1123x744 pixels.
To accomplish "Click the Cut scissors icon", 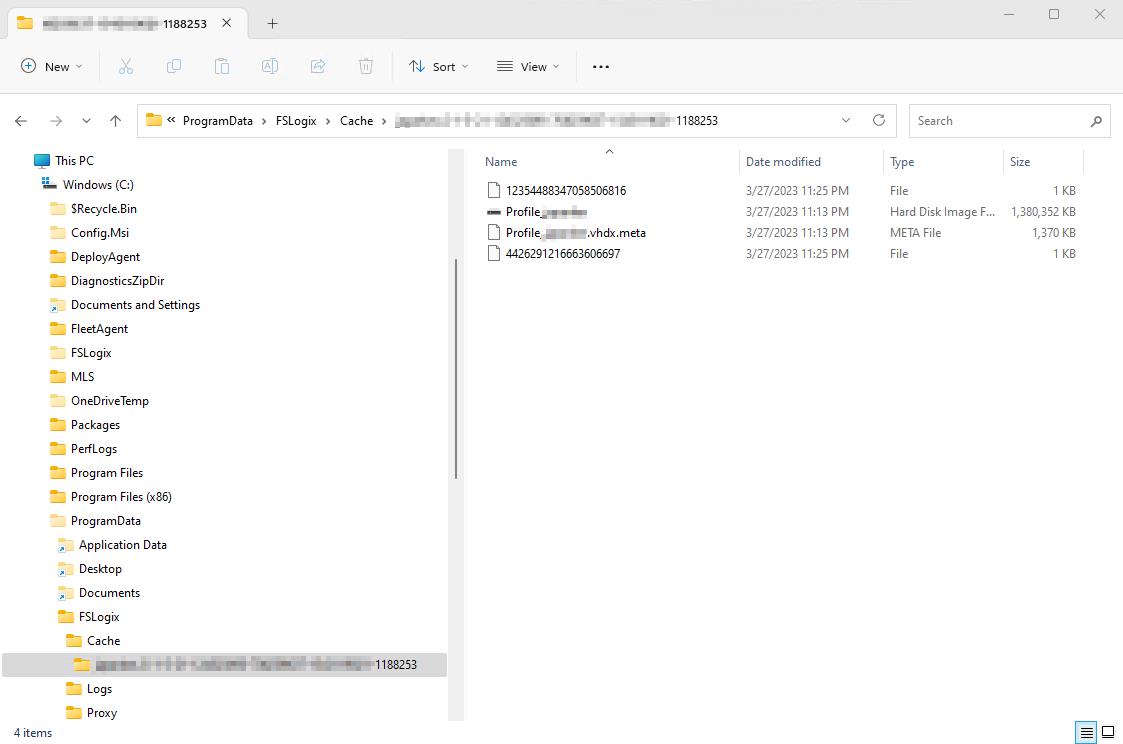I will coord(126,66).
